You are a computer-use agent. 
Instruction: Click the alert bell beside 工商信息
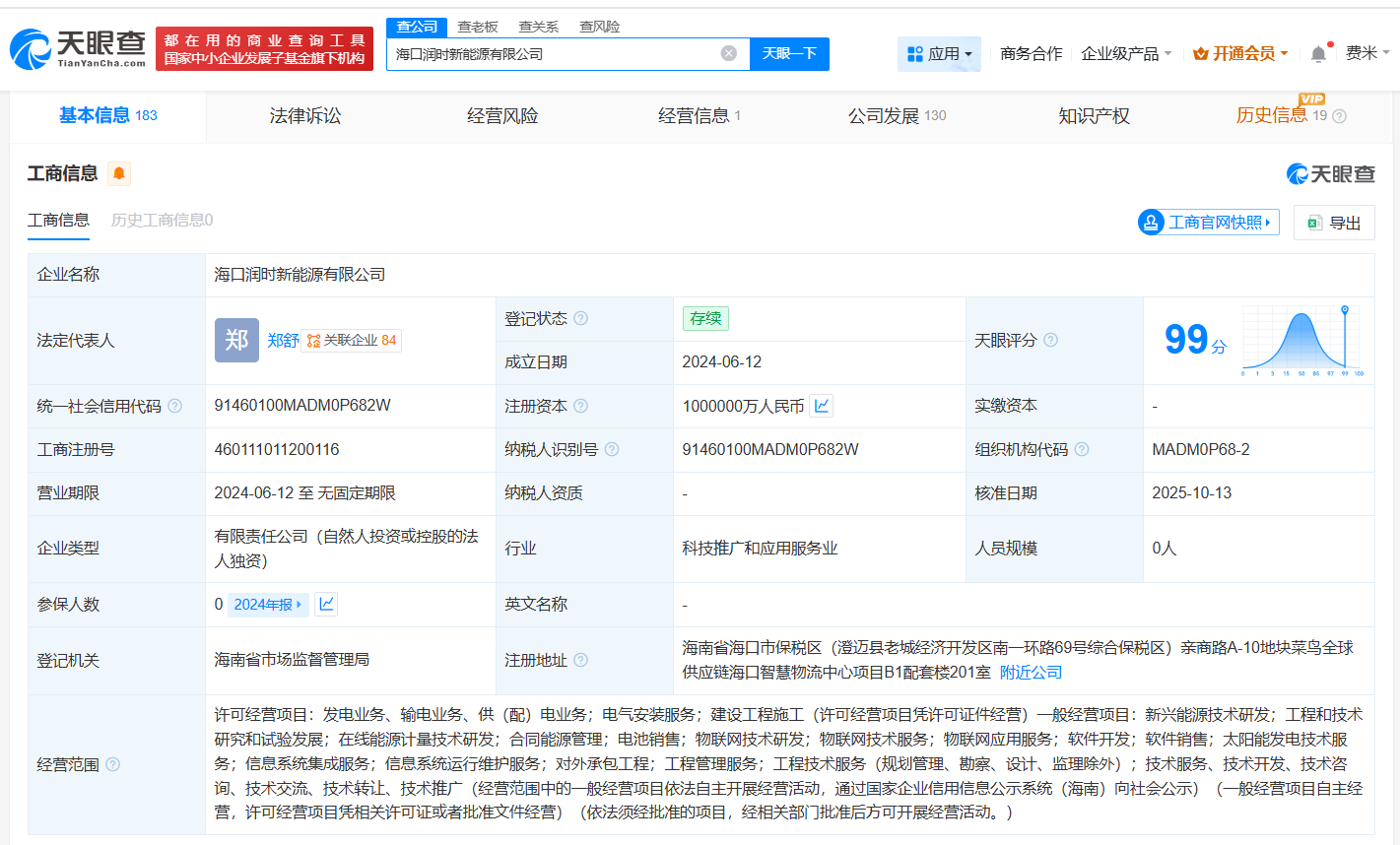click(x=118, y=173)
